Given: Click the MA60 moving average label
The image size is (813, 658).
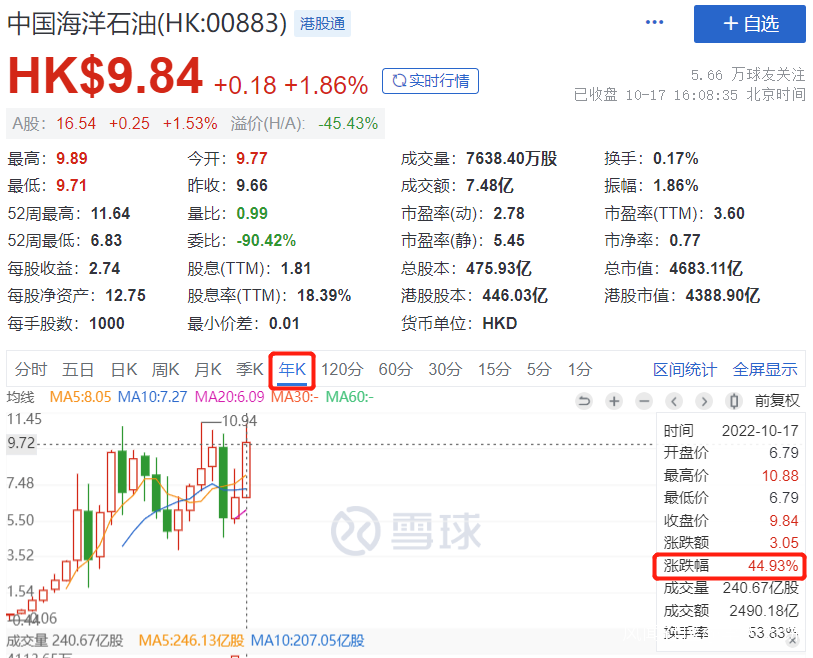Looking at the screenshot, I should click(x=349, y=397).
